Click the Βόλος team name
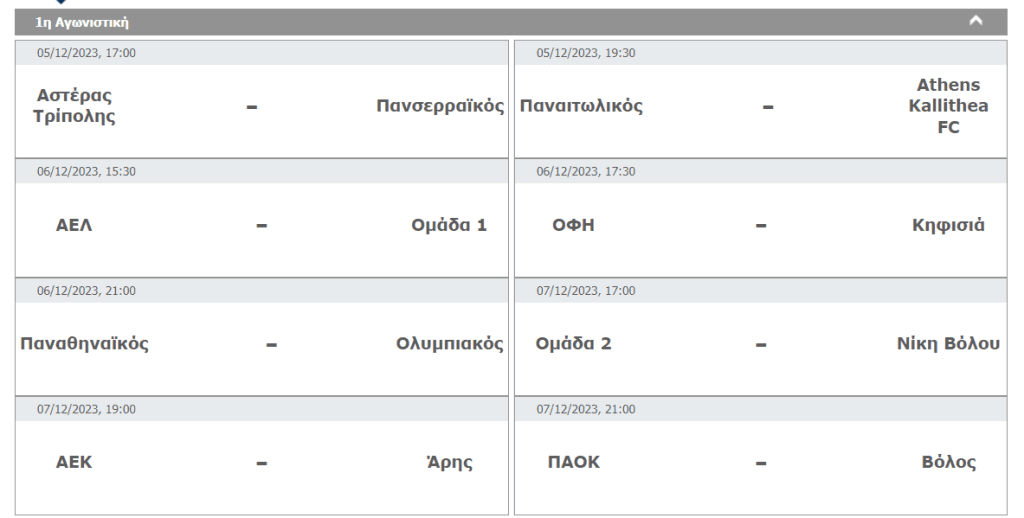Viewport: 1024px width, 518px height. 948,463
